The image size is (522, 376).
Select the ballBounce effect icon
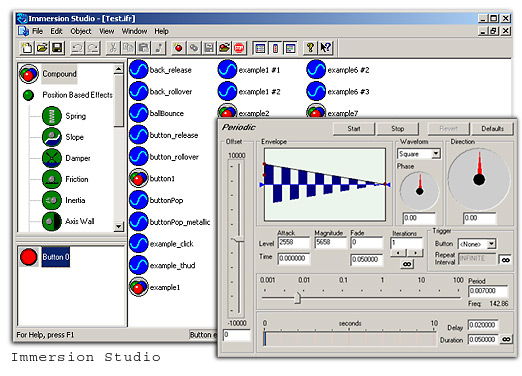point(138,113)
